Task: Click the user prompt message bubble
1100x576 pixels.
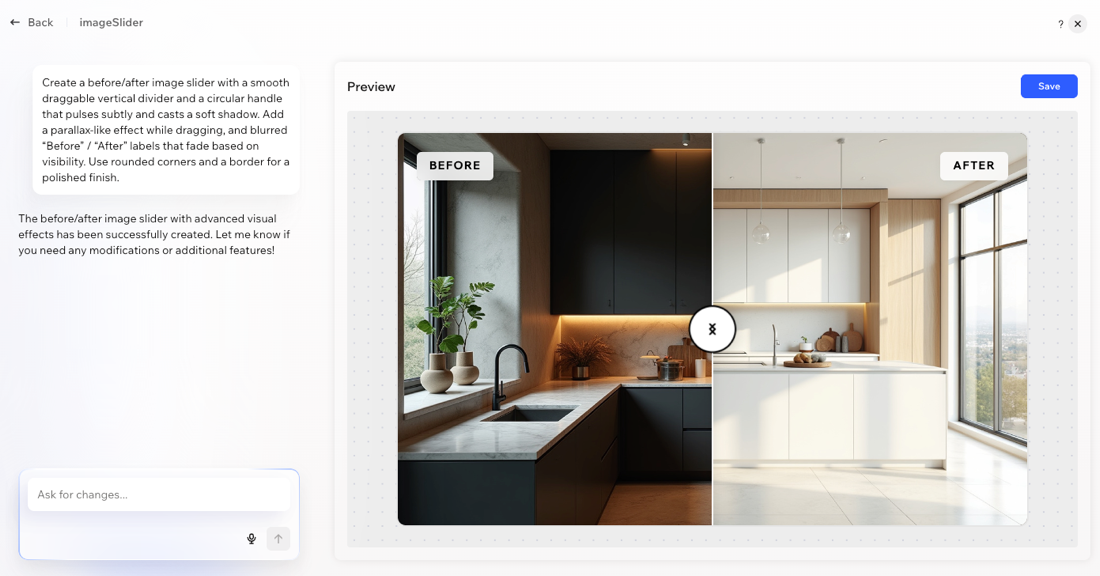Action: pyautogui.click(x=165, y=130)
